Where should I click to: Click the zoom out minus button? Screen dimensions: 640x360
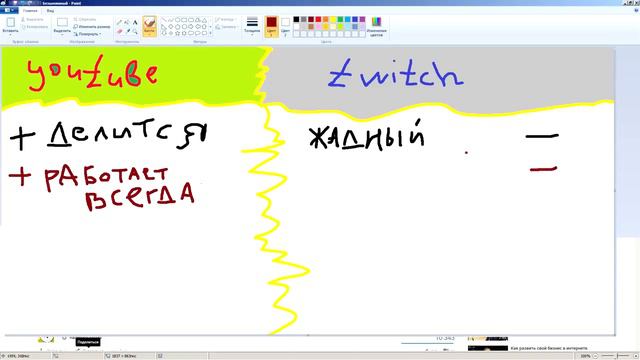click(x=596, y=356)
